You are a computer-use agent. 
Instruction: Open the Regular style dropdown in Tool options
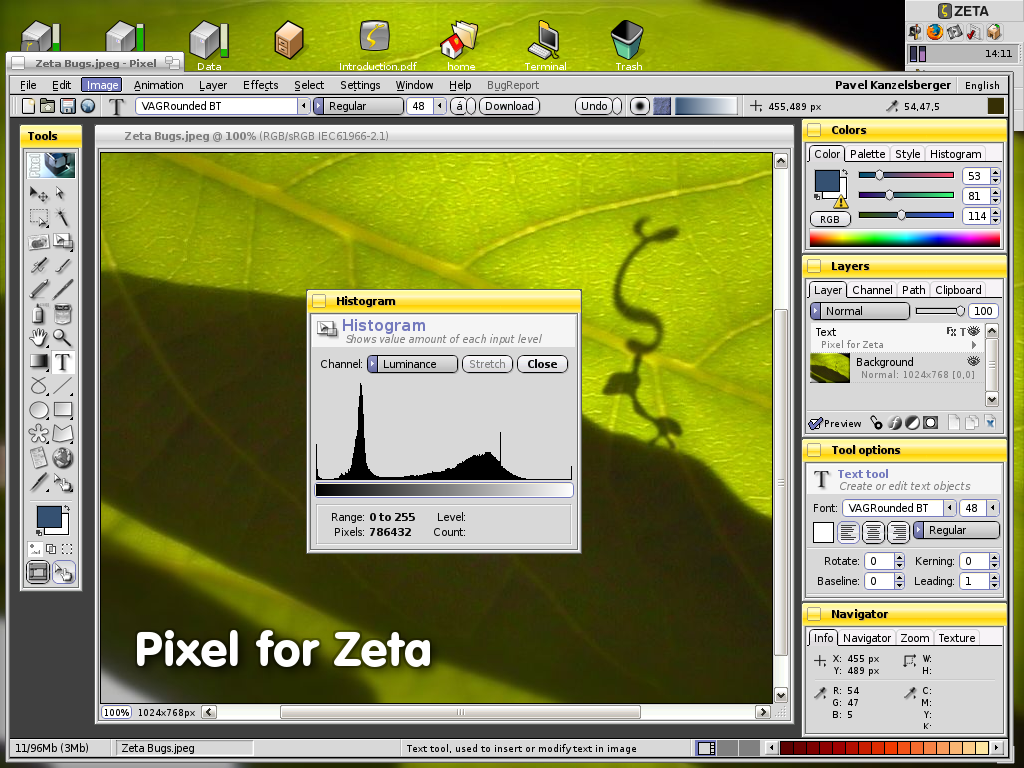coord(956,530)
